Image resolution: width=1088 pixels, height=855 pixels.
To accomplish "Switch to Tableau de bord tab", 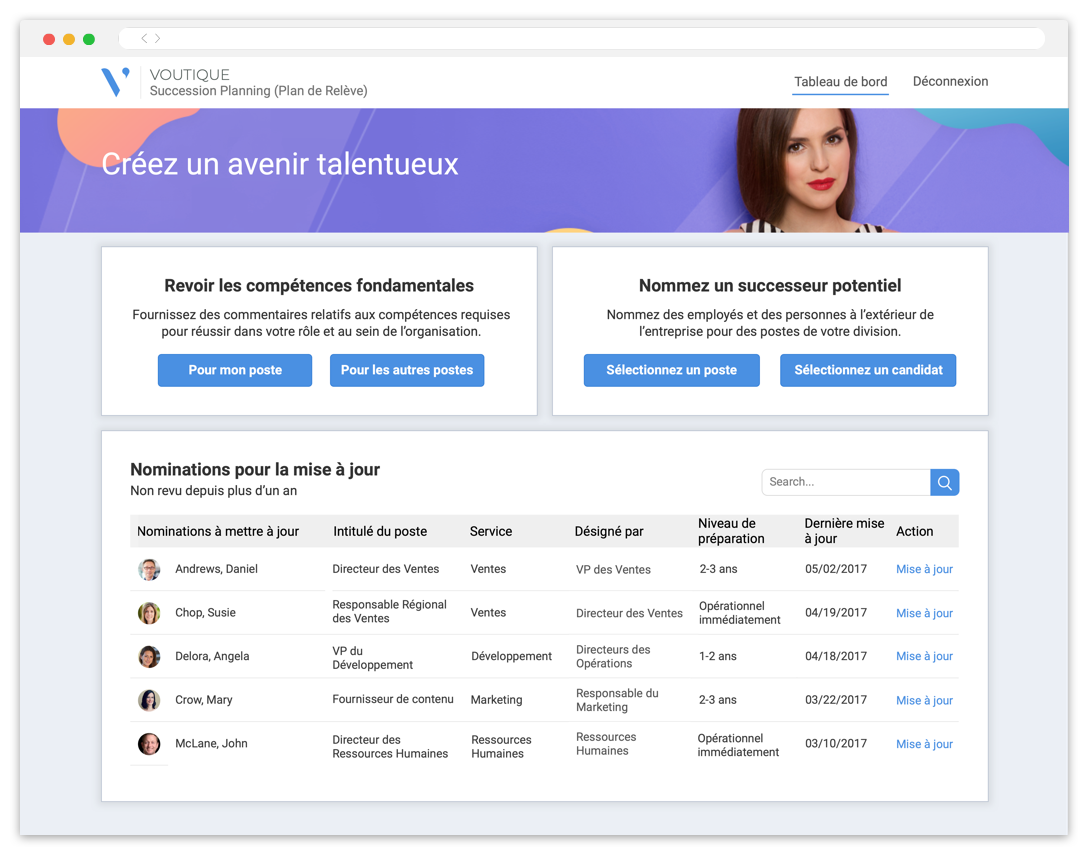I will 840,82.
